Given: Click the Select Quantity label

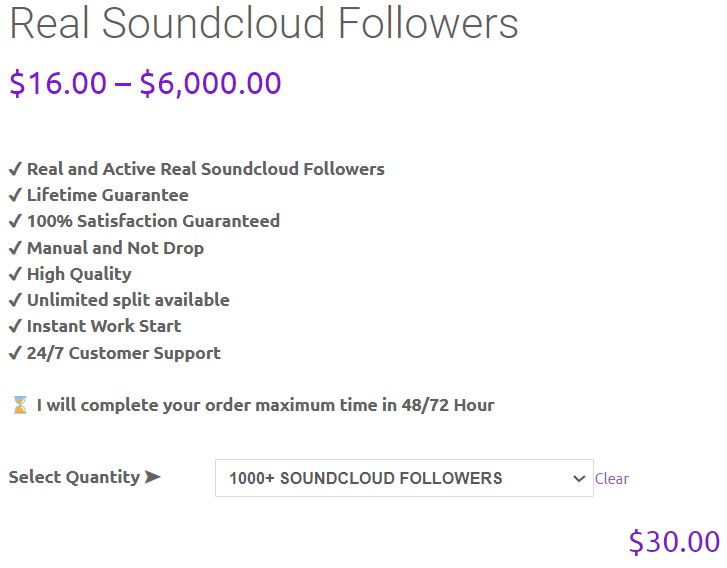Looking at the screenshot, I should 74,477.
